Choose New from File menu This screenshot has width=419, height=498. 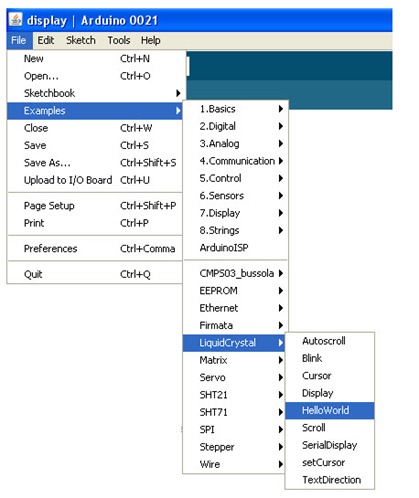(95, 59)
